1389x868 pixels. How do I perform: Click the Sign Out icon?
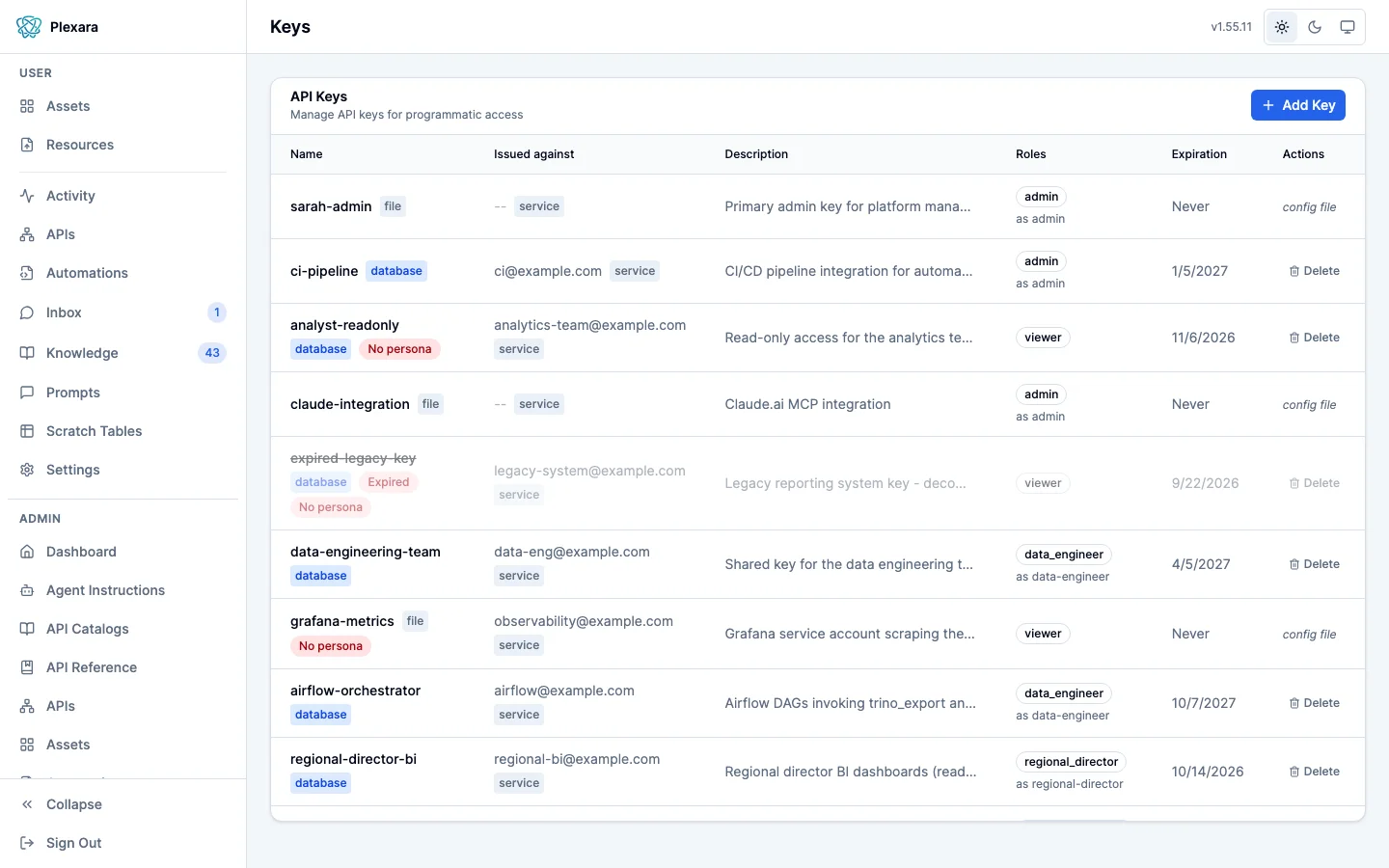(x=27, y=843)
